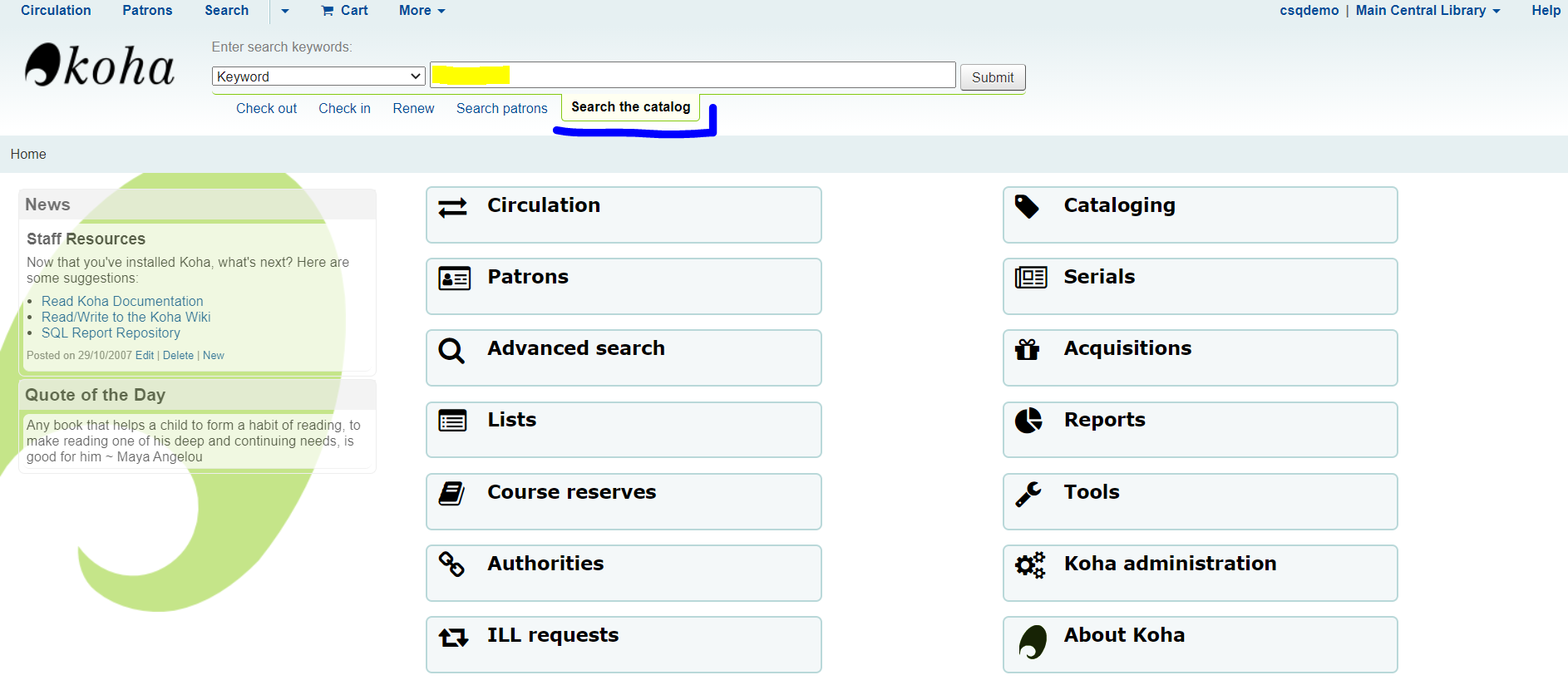Click the Cart link in the top bar
This screenshot has height=680, width=1568.
point(344,10)
